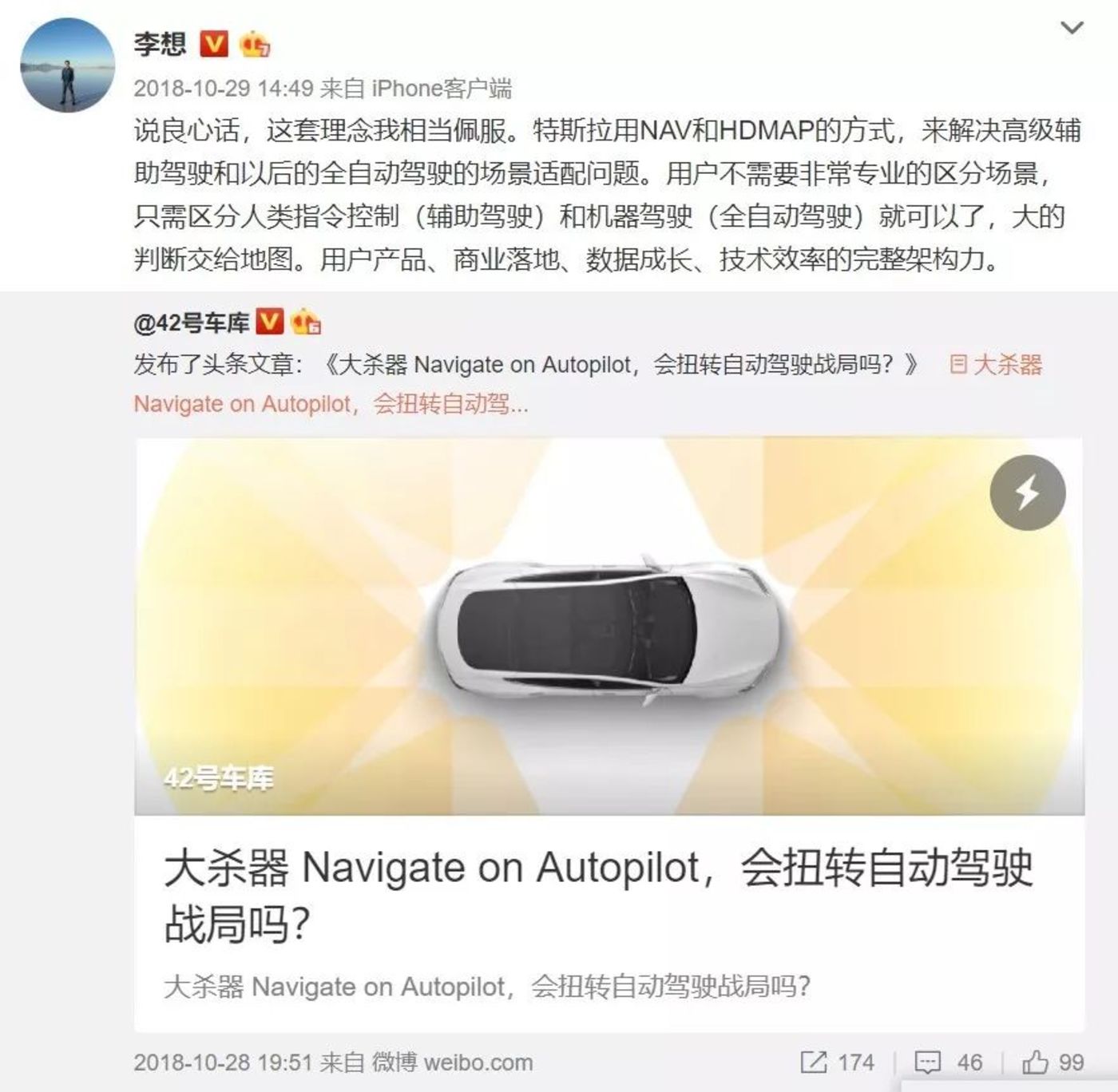
Task: Open the 2018-10-29 14:49 timestamp link
Action: (x=224, y=89)
